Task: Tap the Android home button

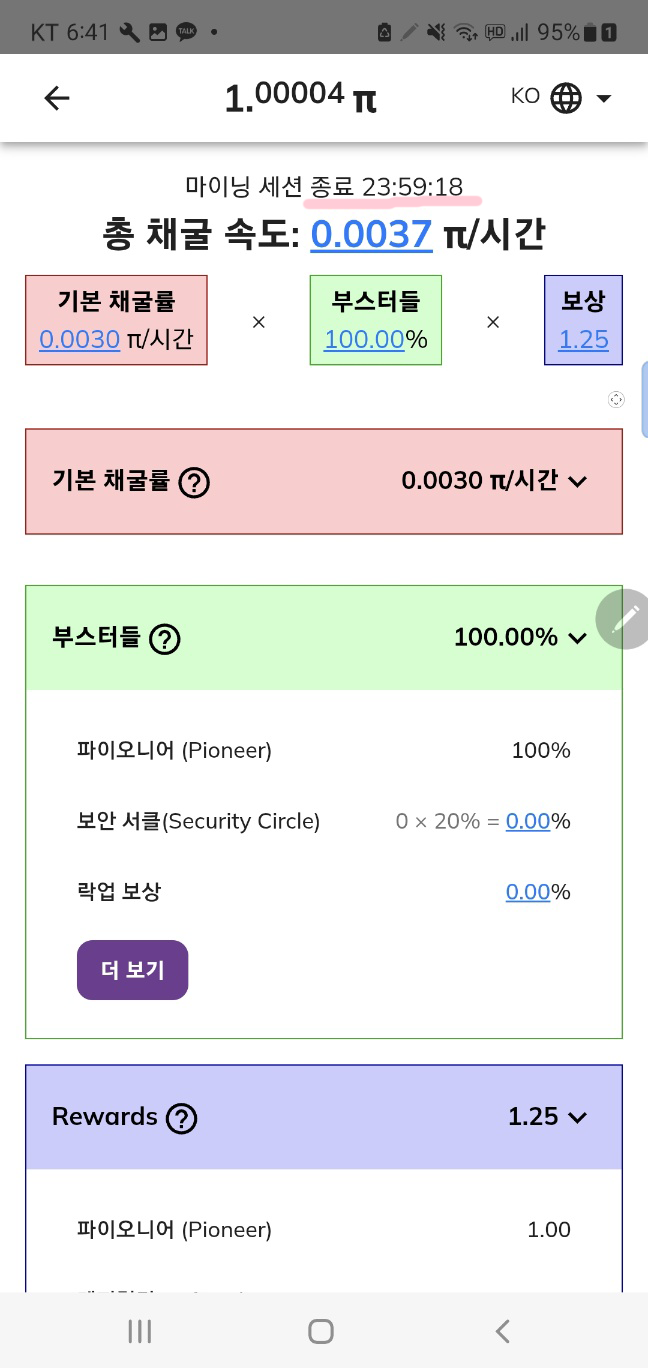Action: click(320, 1331)
